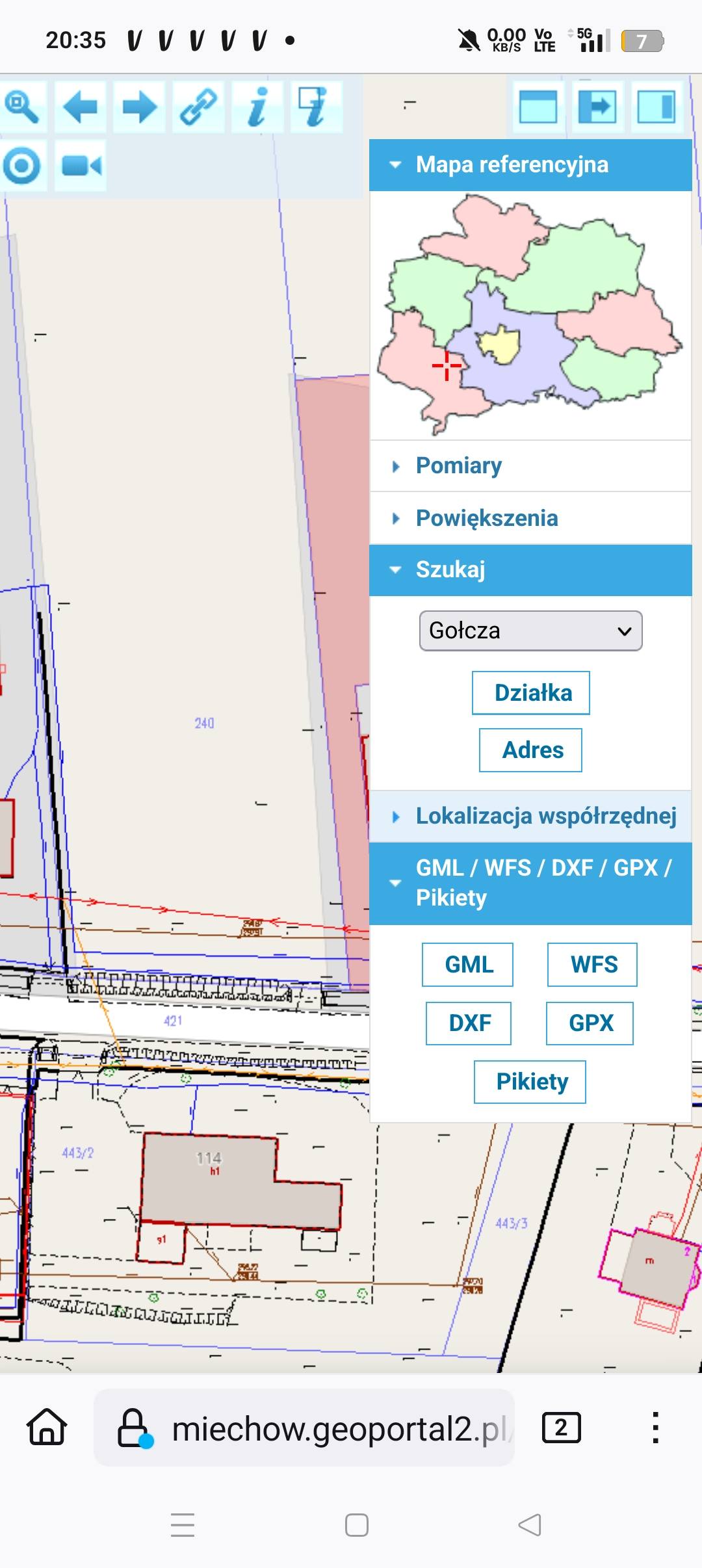Open the Gołcza municipality dropdown
Image resolution: width=702 pixels, height=1568 pixels.
530,631
